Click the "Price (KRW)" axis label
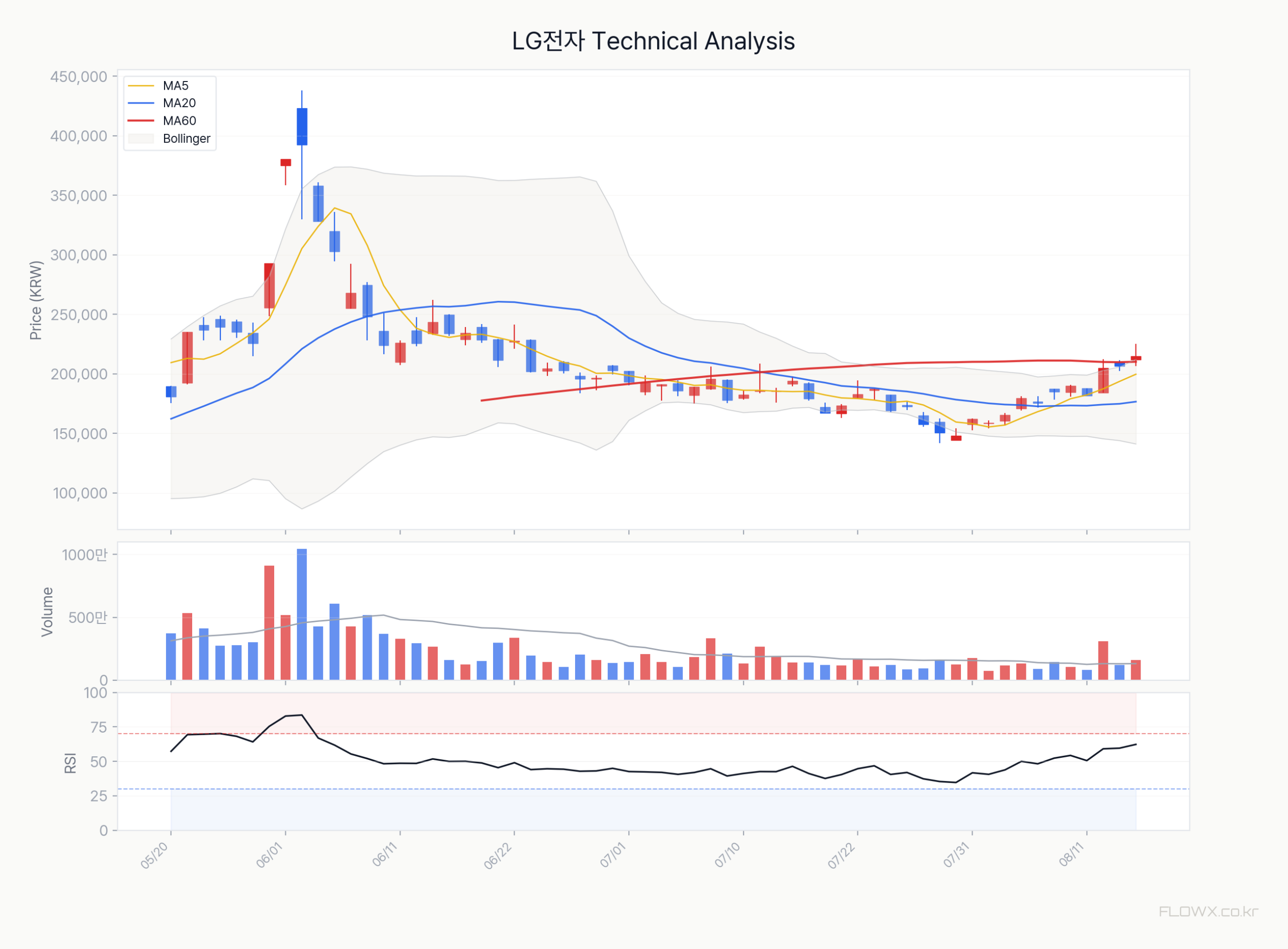Image resolution: width=1288 pixels, height=949 pixels. click(x=36, y=300)
